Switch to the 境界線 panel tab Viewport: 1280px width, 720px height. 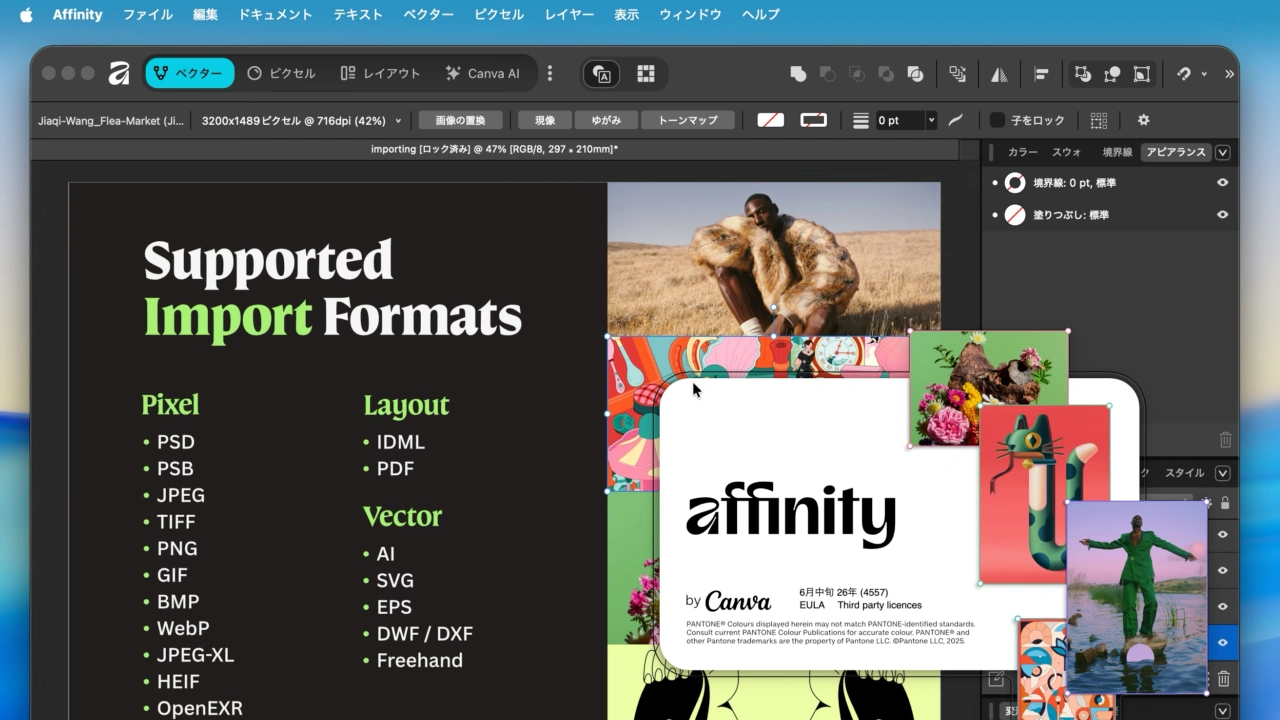click(1117, 152)
